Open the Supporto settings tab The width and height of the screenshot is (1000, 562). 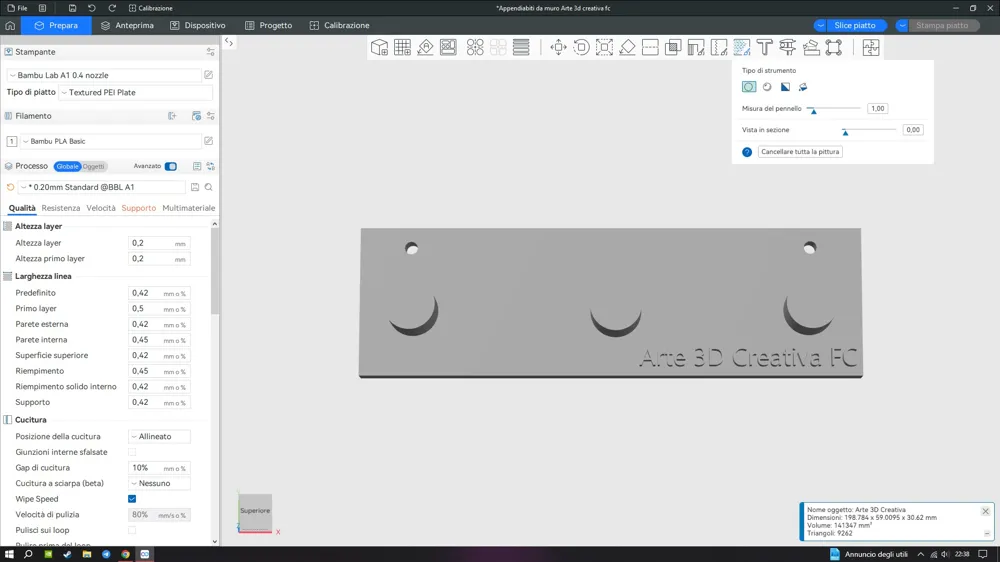(138, 208)
